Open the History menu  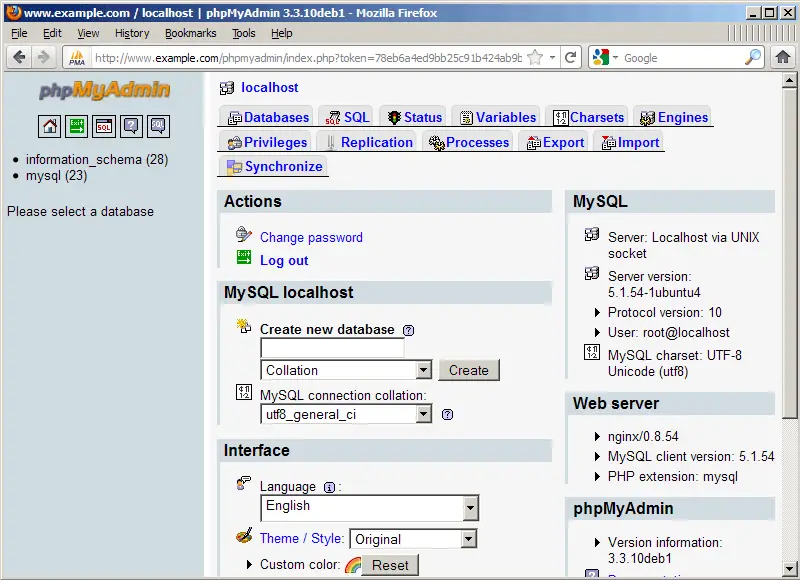click(132, 33)
